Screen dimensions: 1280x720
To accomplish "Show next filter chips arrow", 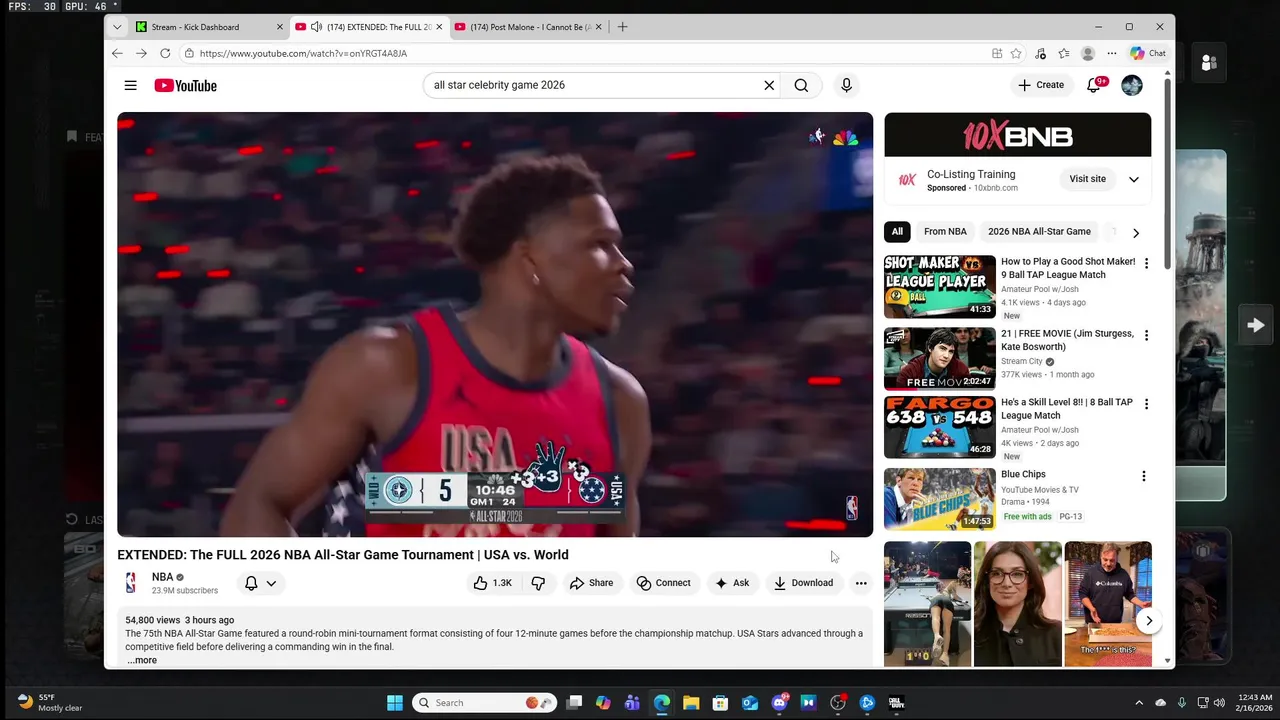I will 1136,232.
